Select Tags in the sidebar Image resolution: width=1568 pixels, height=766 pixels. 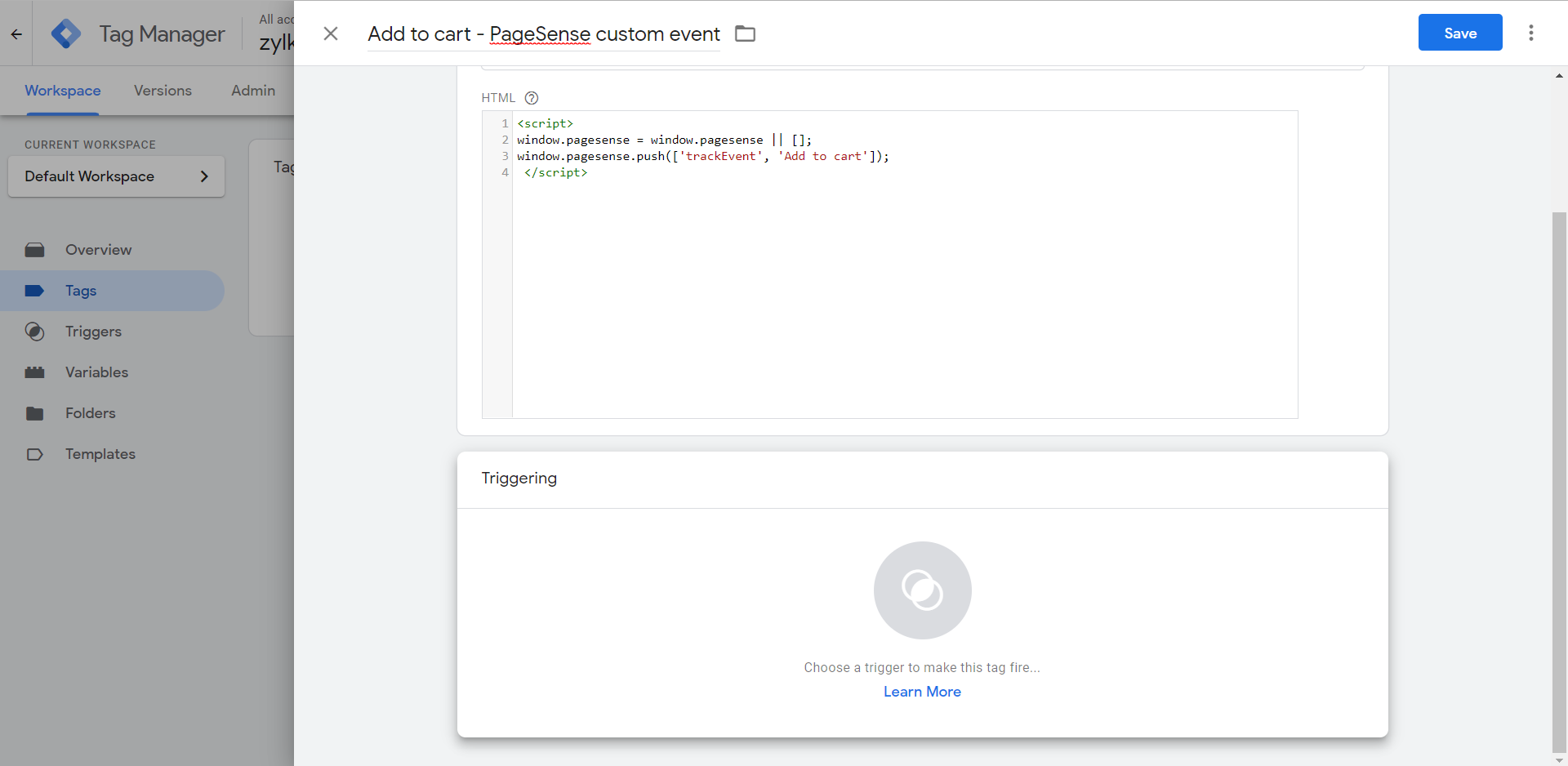click(112, 291)
